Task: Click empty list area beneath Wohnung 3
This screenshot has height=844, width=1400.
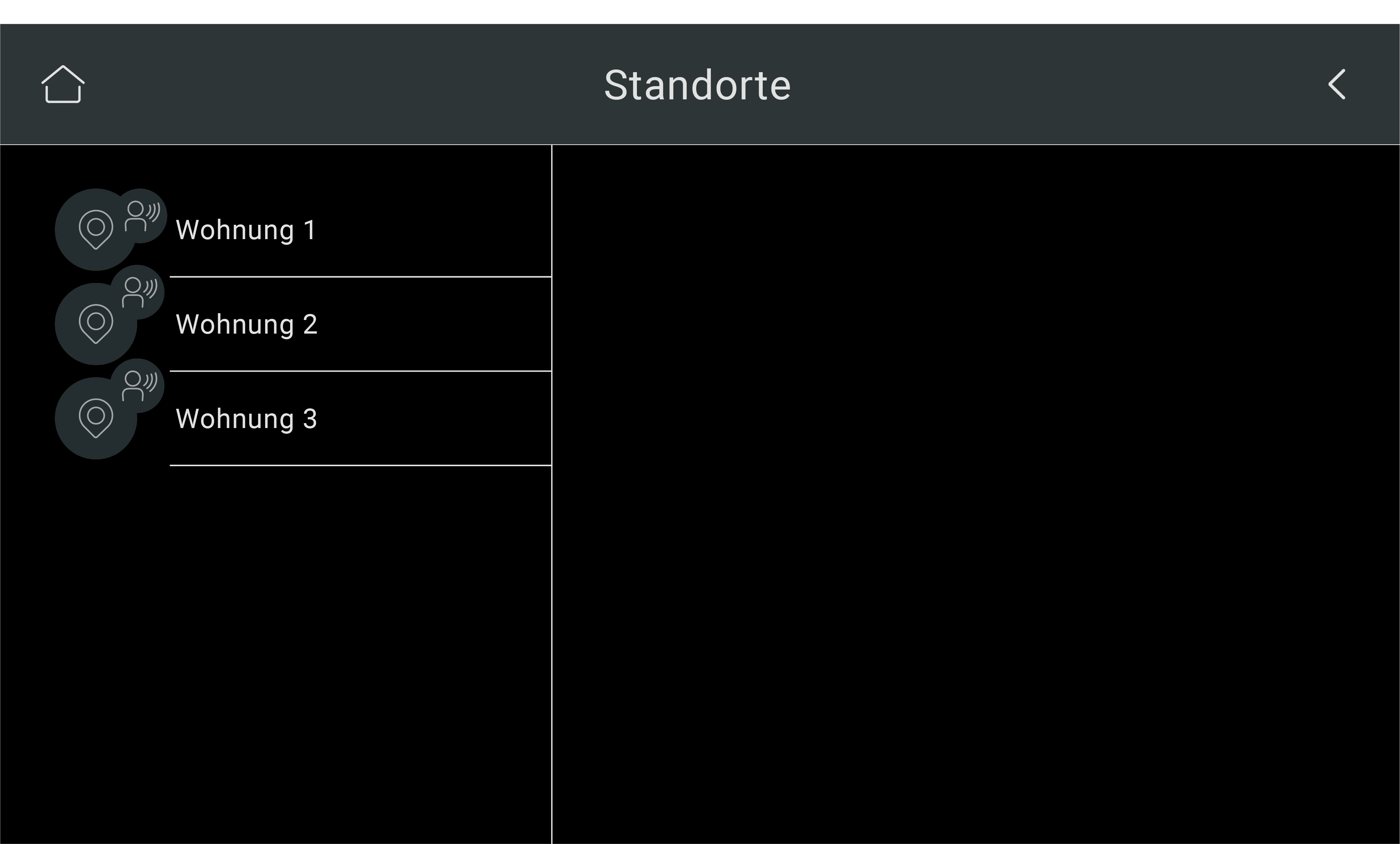Action: (275, 654)
